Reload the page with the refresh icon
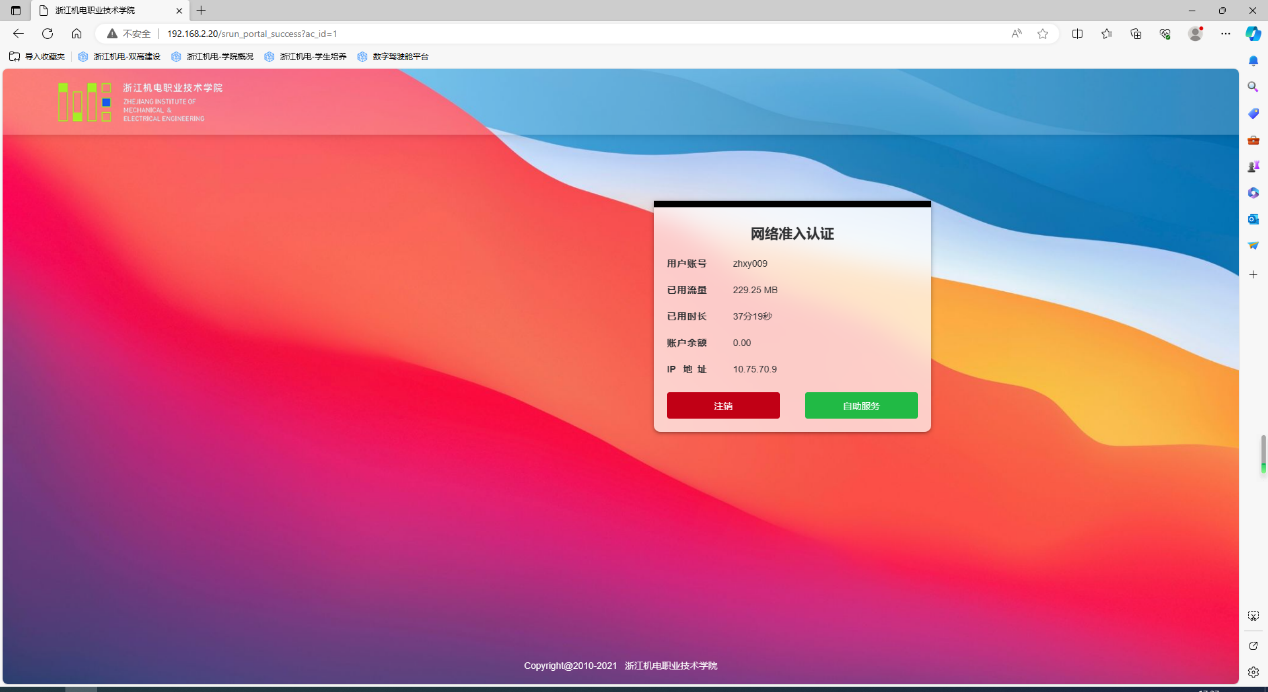This screenshot has height=692, width=1268. [47, 33]
